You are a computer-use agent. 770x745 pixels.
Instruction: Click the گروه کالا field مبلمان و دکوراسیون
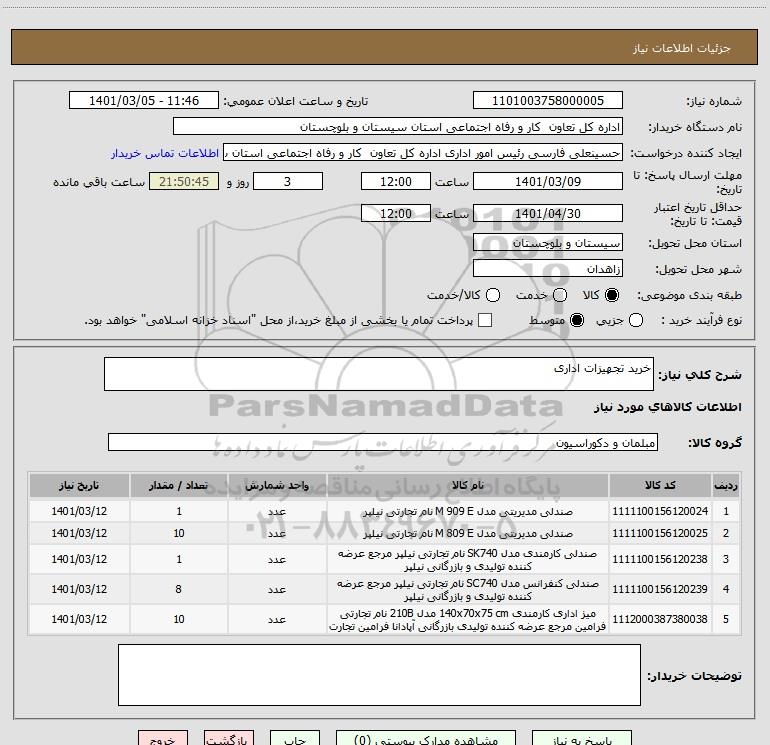(x=383, y=442)
